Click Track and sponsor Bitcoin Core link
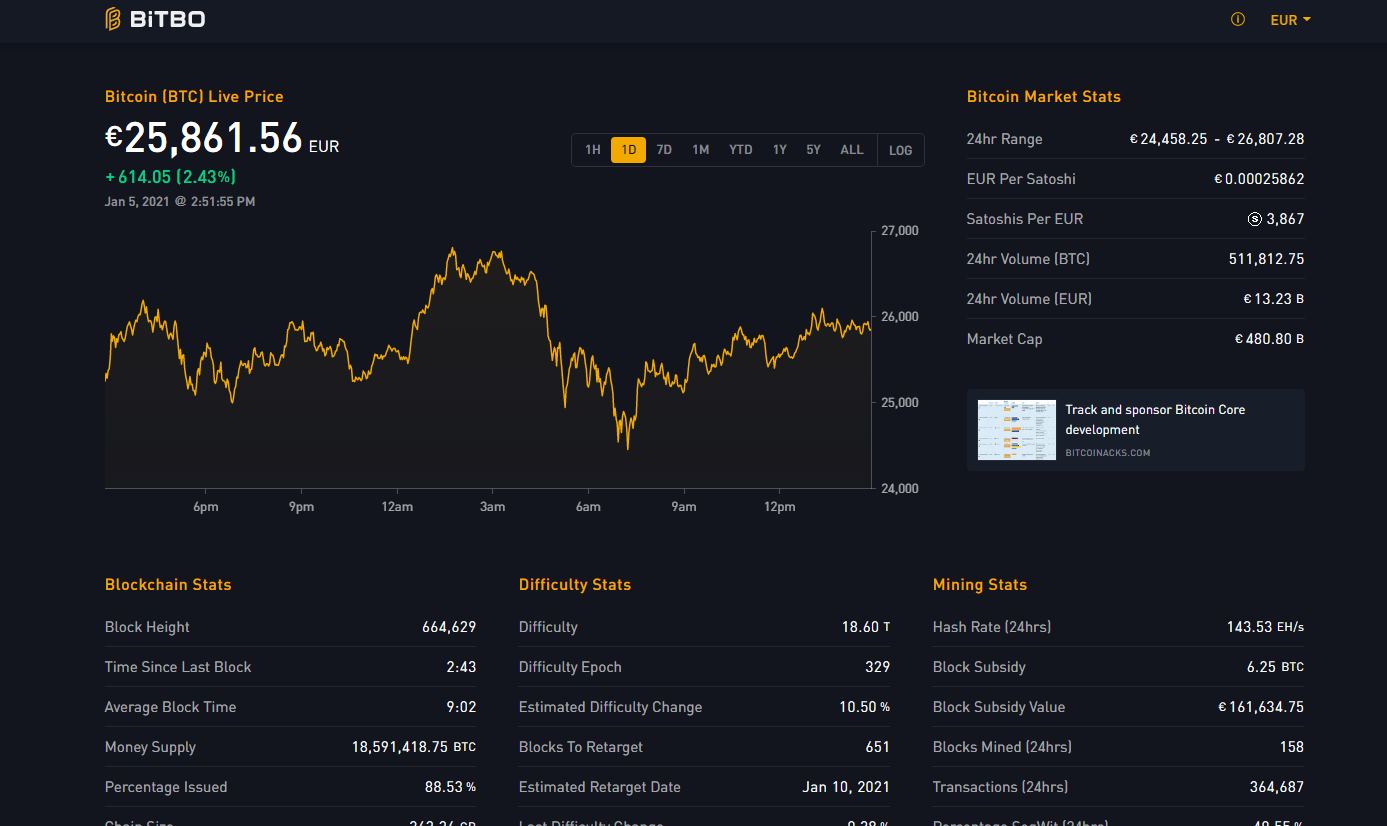 click(1154, 419)
